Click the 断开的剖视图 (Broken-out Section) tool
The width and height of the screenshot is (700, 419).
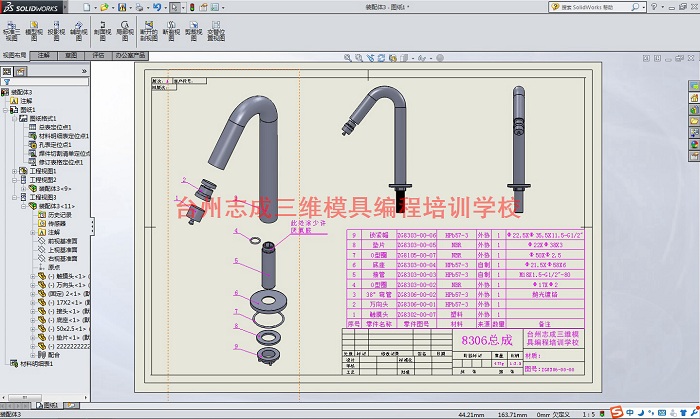click(x=149, y=30)
